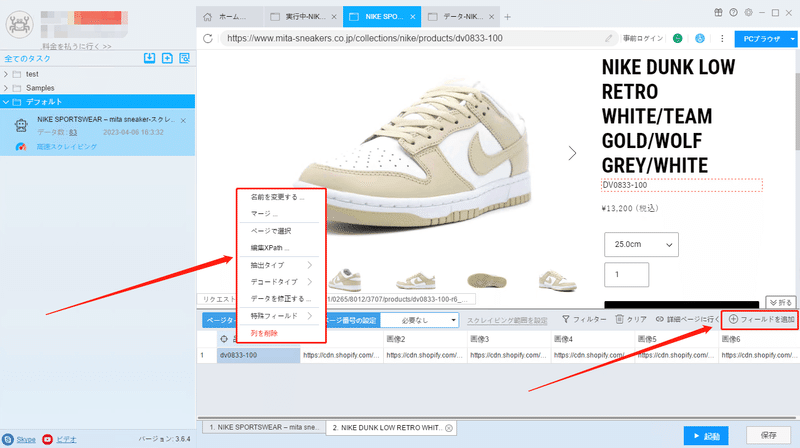Click the dv0833-100 table cell
800x448 pixels.
pyautogui.click(x=259, y=355)
